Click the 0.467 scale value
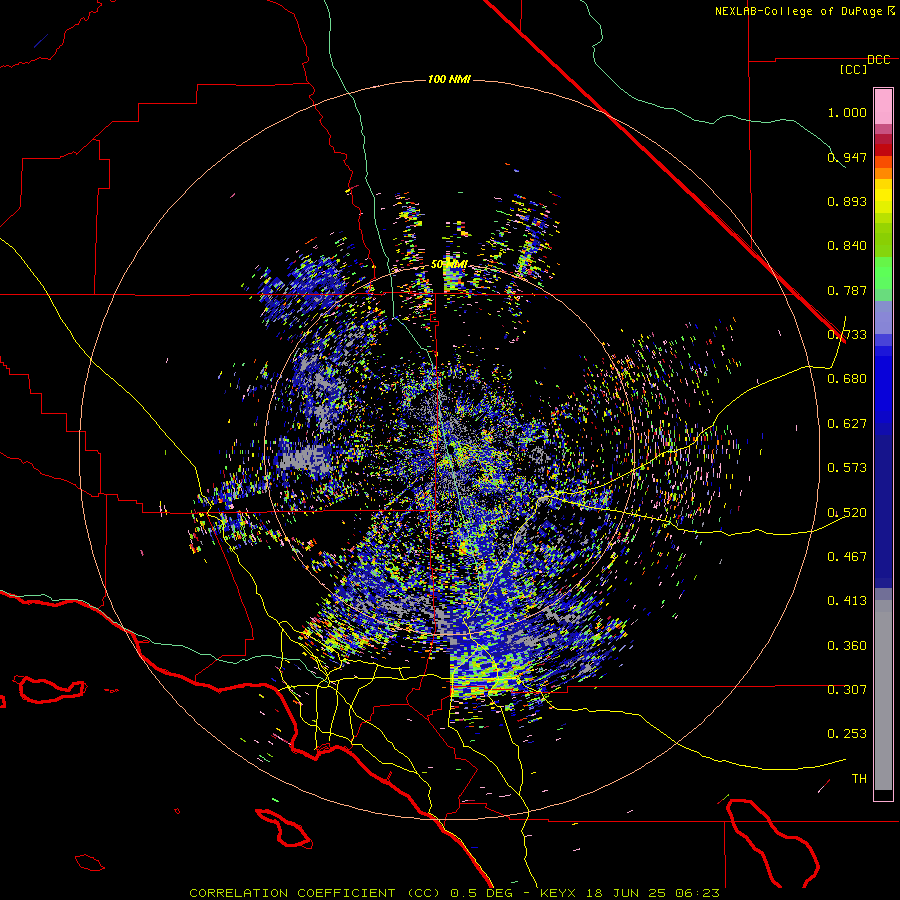This screenshot has width=900, height=900. 847,557
